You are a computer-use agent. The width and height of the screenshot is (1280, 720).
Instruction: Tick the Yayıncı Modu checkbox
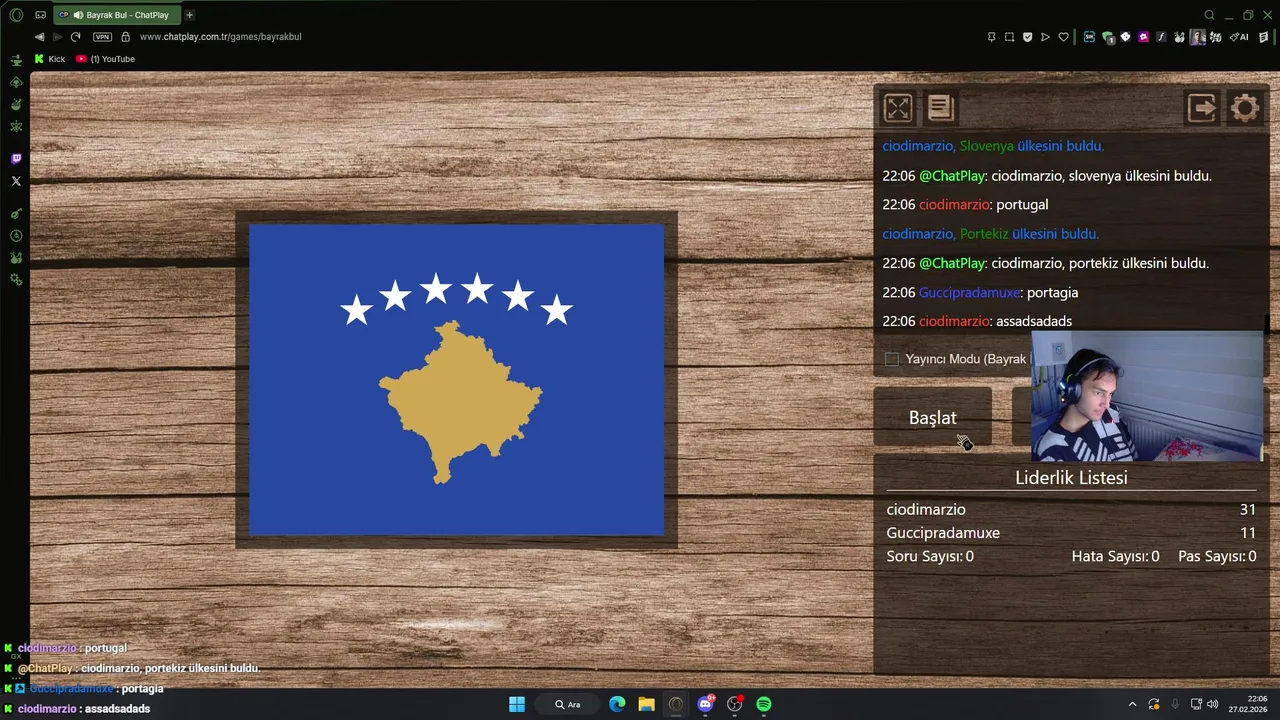click(892, 359)
